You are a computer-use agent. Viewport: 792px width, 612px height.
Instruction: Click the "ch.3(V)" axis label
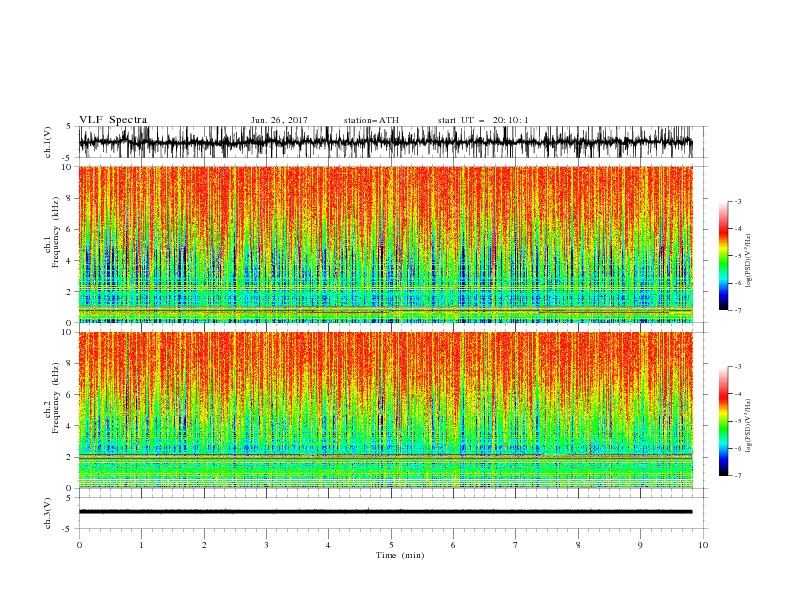coord(48,513)
